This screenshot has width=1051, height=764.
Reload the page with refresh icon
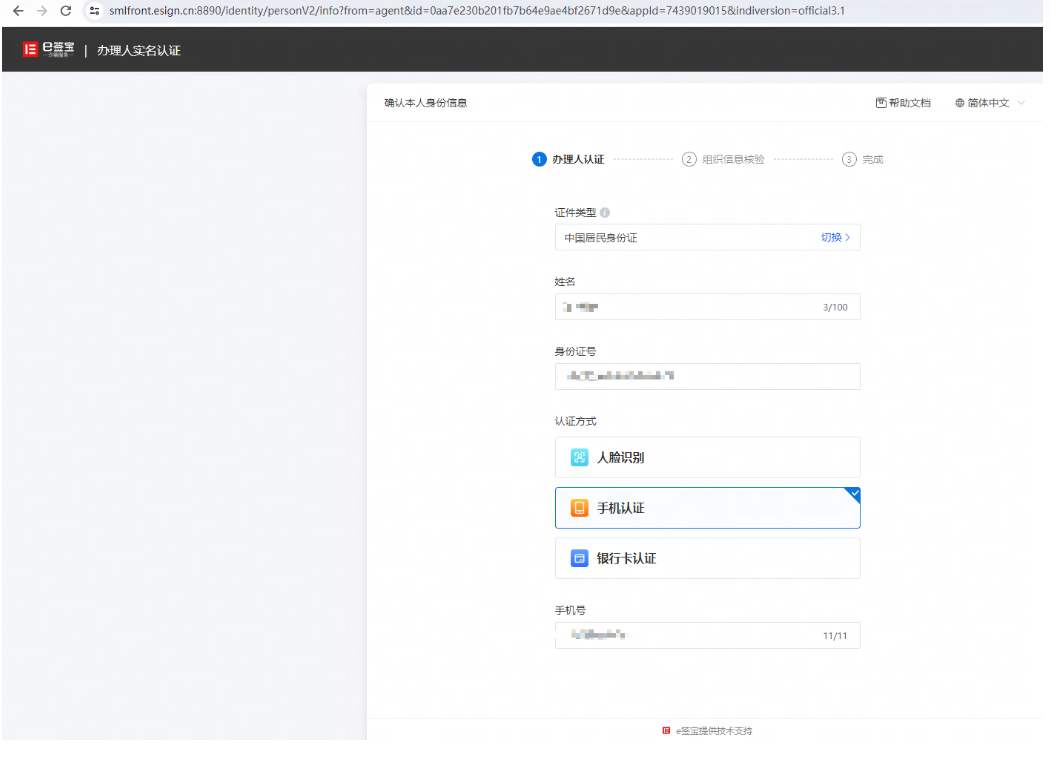click(66, 11)
